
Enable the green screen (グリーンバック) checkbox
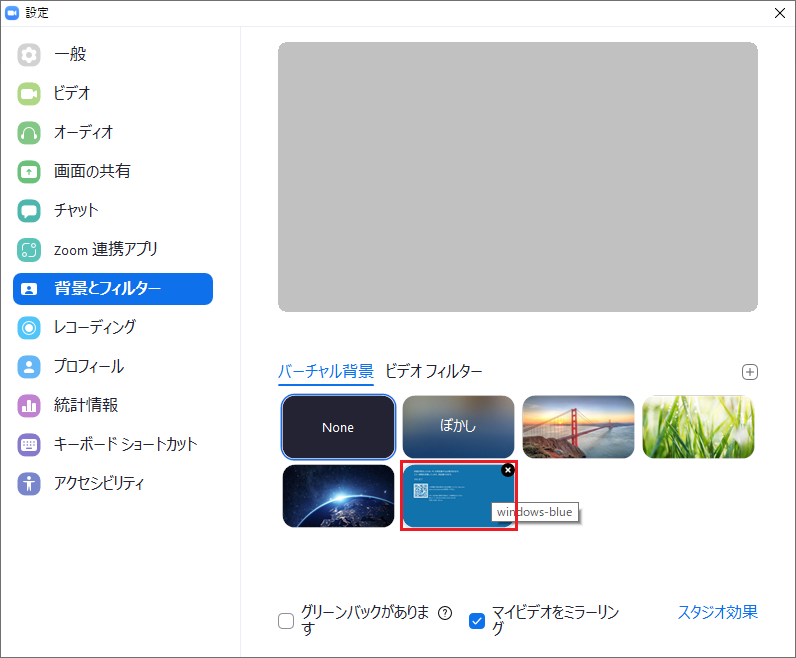(286, 621)
